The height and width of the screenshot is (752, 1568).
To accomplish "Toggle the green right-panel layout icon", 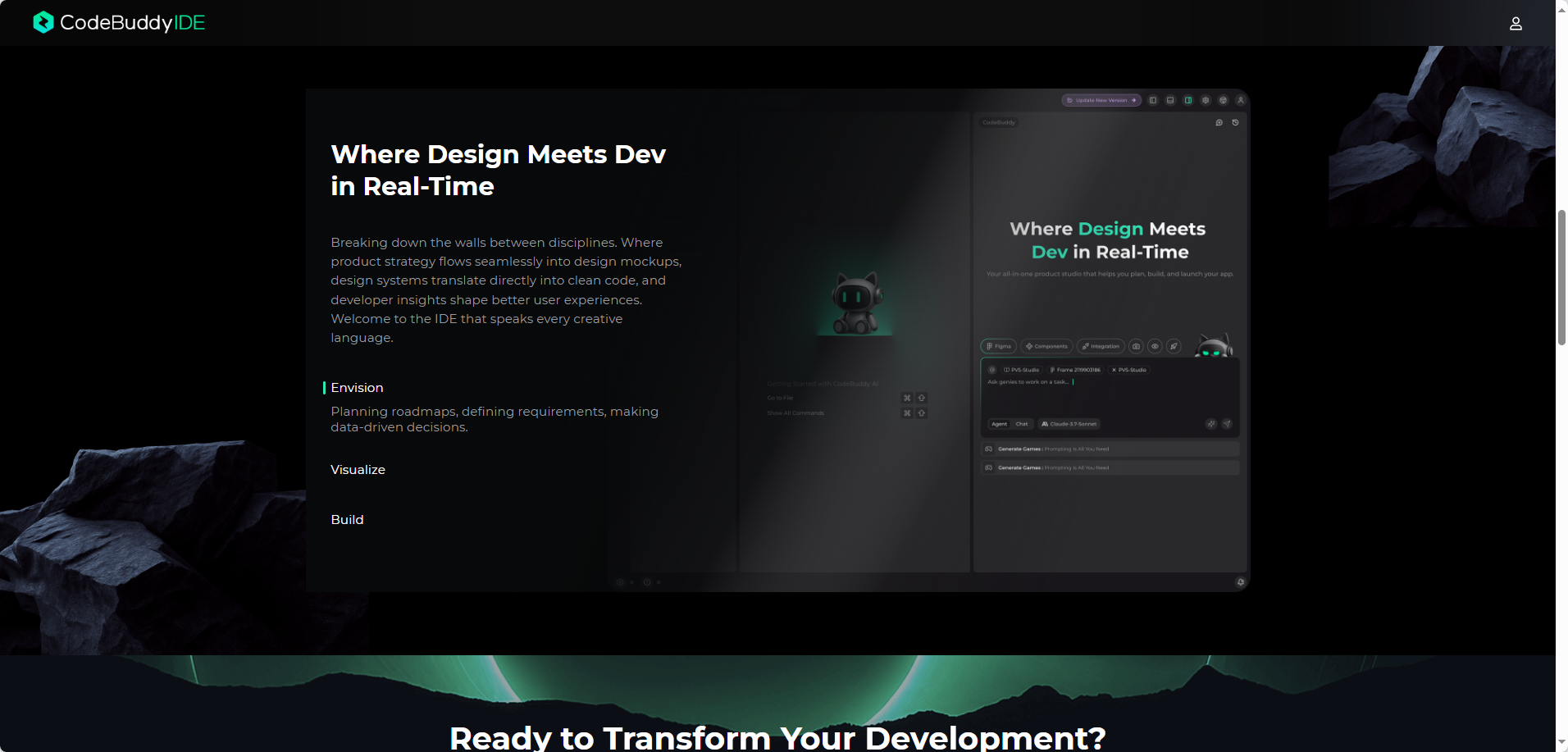I will (1187, 100).
